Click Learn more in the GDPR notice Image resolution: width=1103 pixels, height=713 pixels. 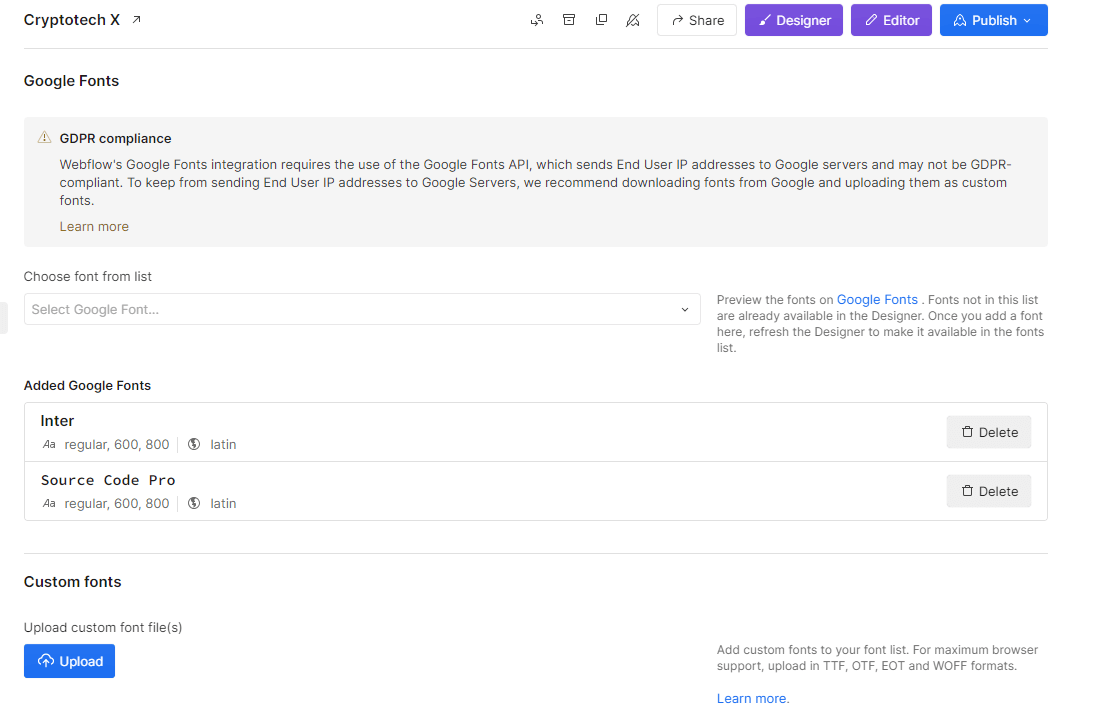pos(94,226)
